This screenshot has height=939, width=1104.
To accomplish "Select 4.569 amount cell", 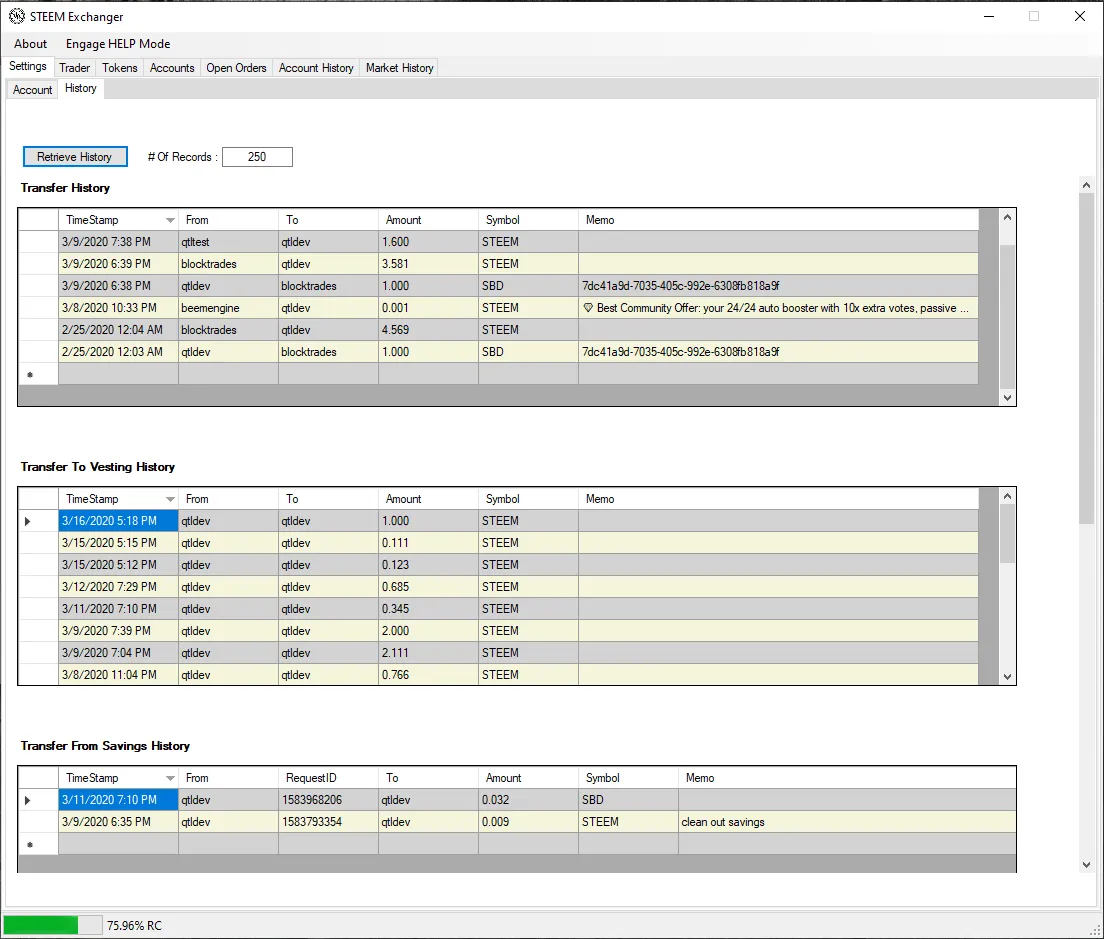I will pyautogui.click(x=428, y=329).
